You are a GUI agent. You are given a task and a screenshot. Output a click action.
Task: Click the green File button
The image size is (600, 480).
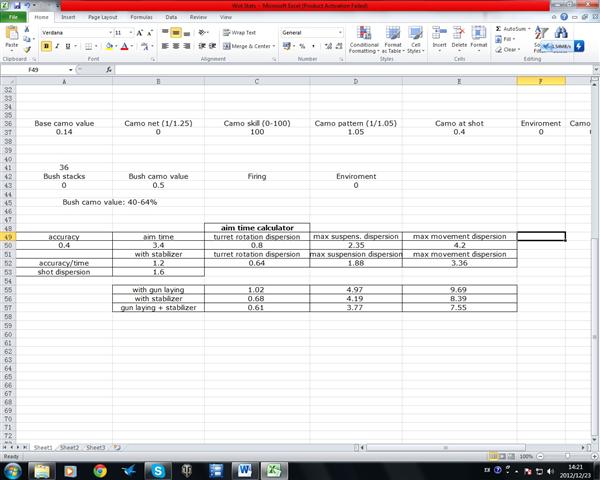click(x=12, y=17)
